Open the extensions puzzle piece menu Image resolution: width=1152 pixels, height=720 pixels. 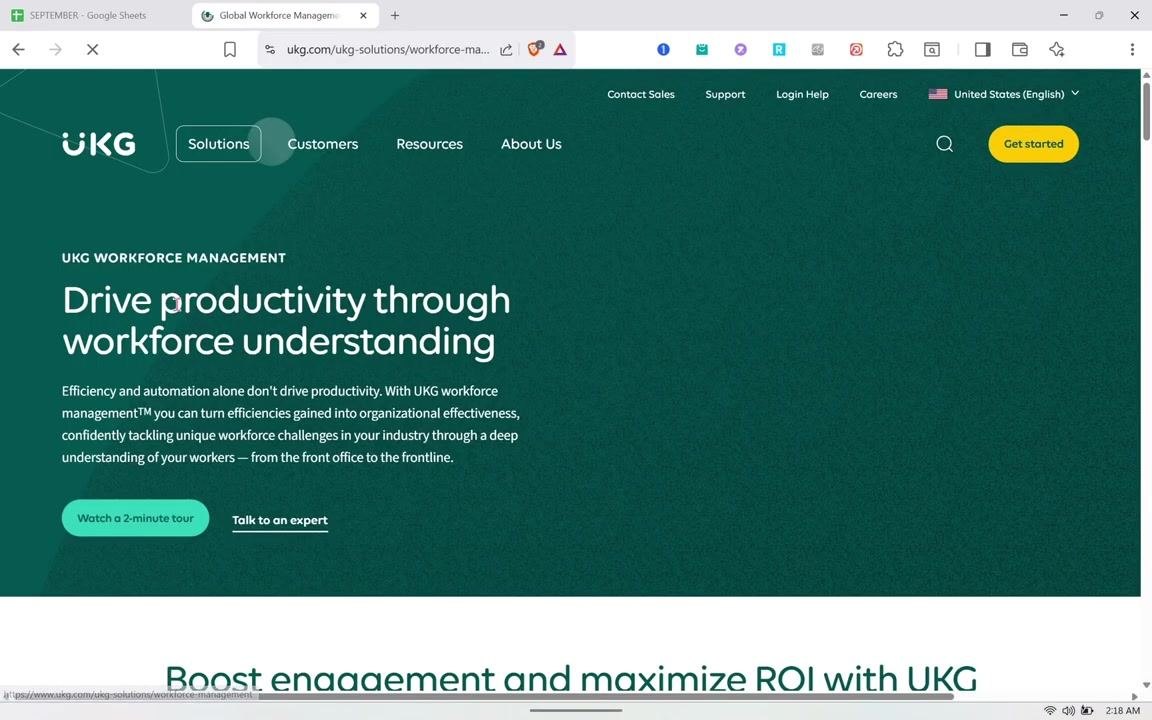point(895,49)
